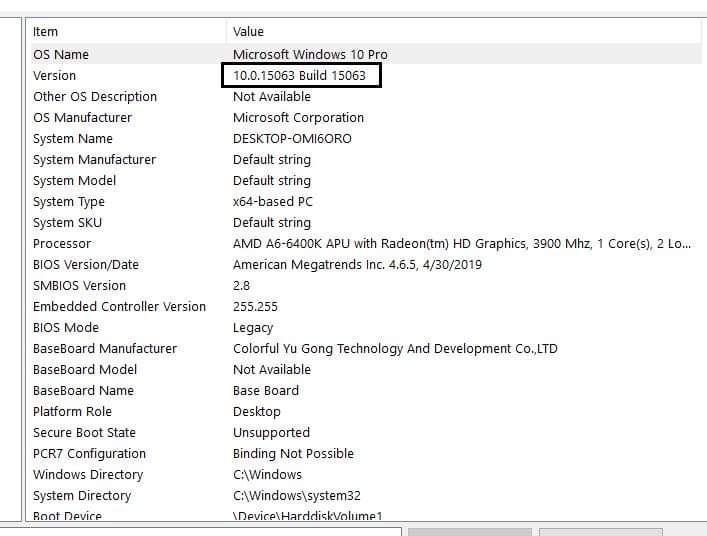Select the Version row label
Screen dimensions: 707x536
pos(54,75)
